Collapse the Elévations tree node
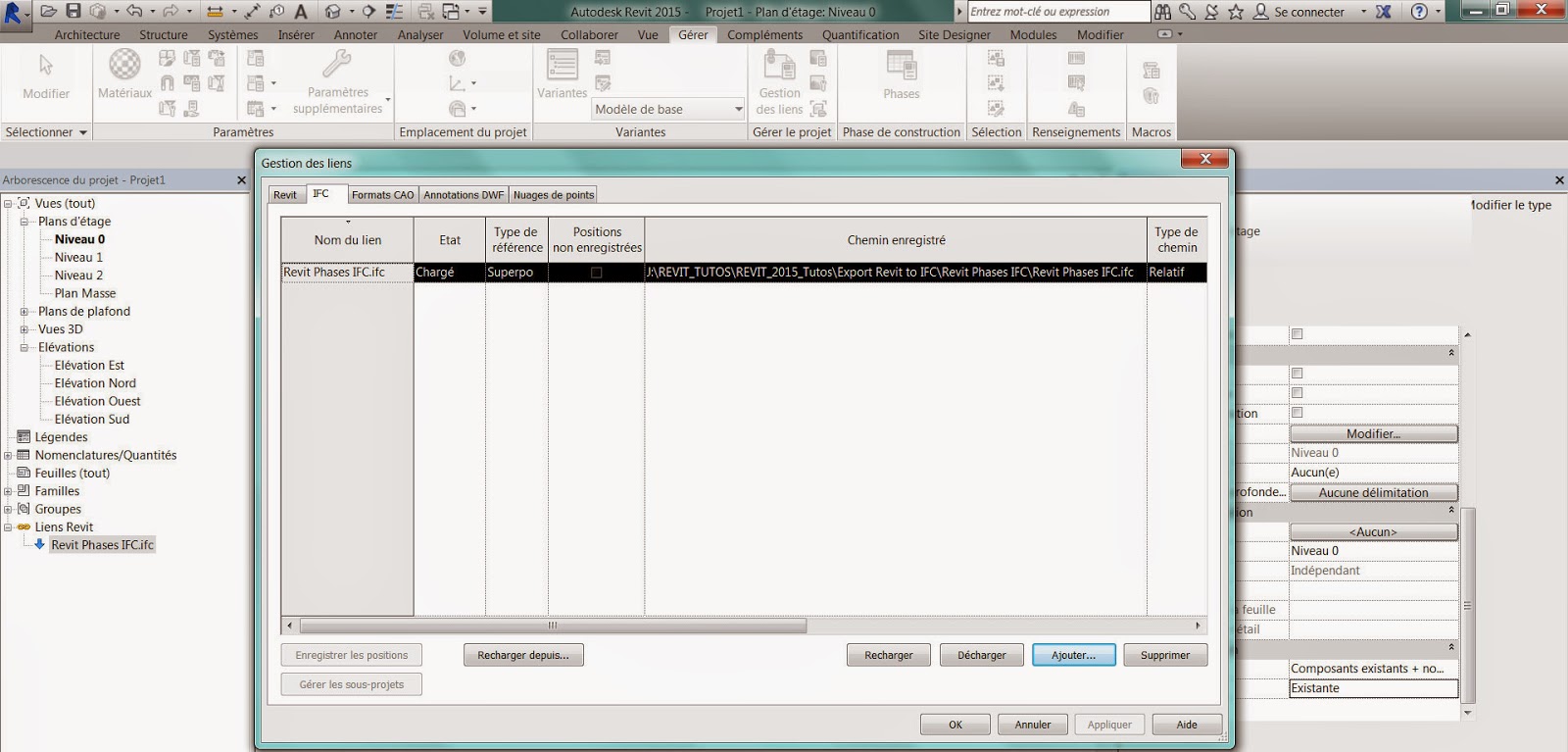Screen dimensions: 1568x752 [x=24, y=347]
